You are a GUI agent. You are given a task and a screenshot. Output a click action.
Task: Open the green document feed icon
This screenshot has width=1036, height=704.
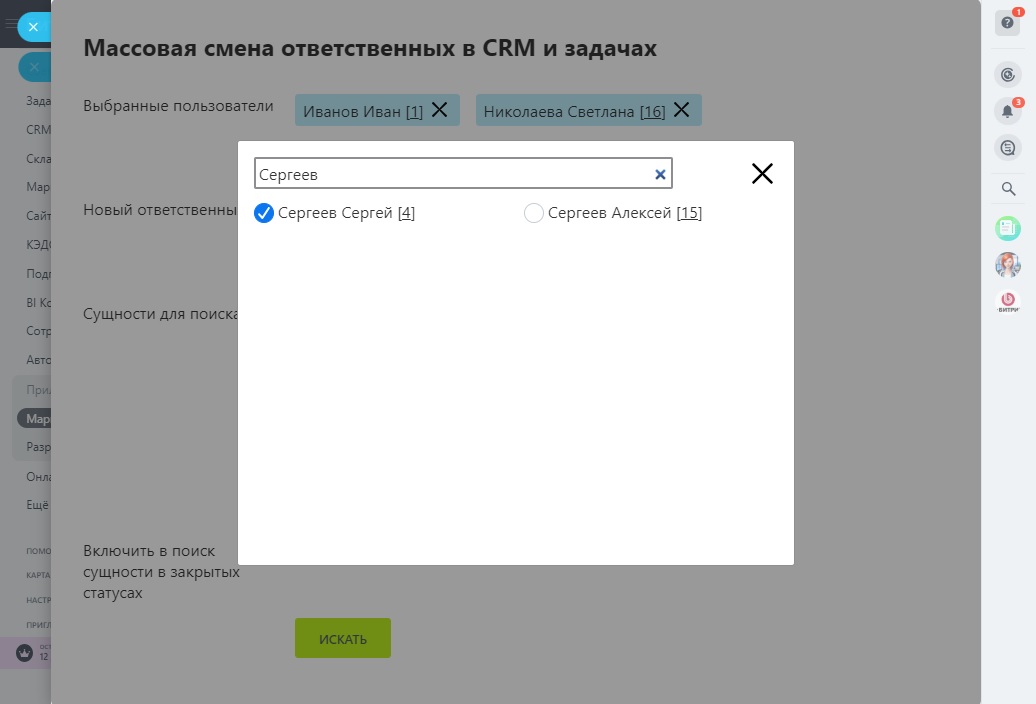click(1007, 229)
